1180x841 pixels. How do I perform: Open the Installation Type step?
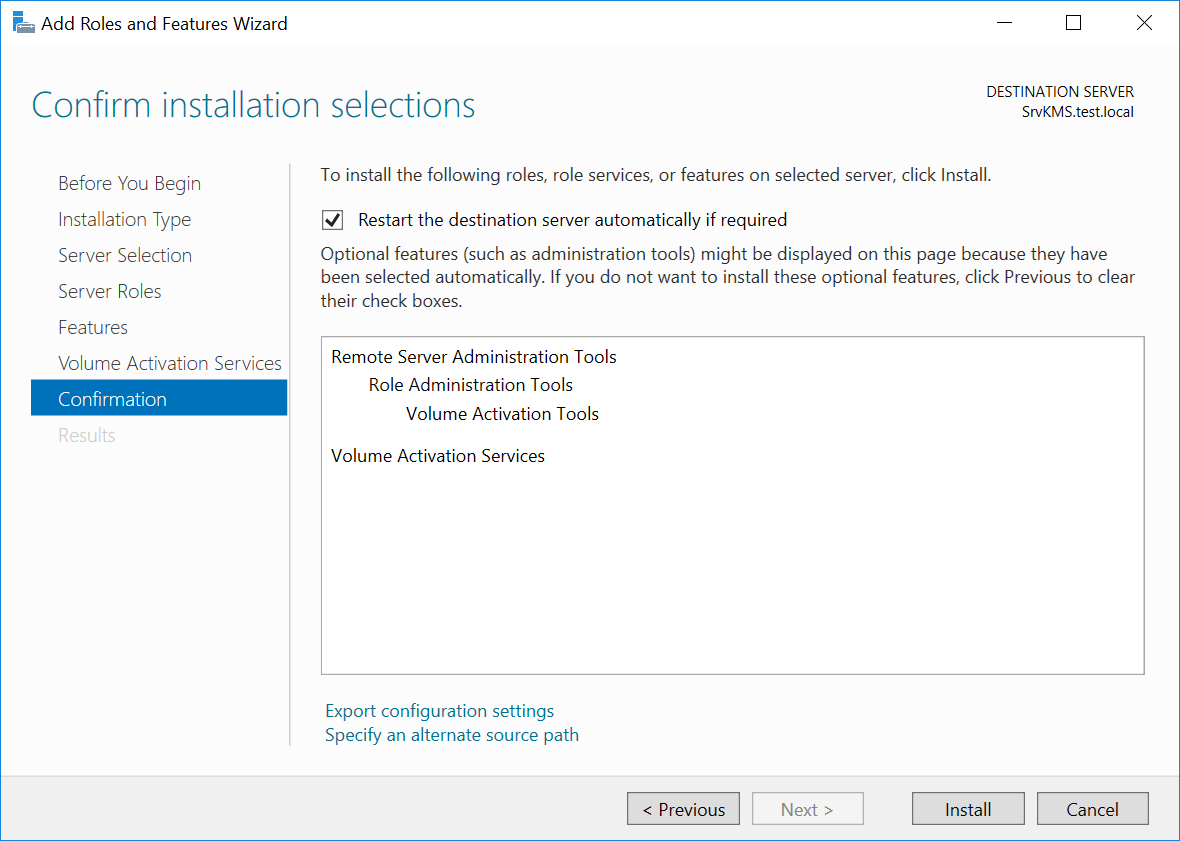(x=124, y=220)
